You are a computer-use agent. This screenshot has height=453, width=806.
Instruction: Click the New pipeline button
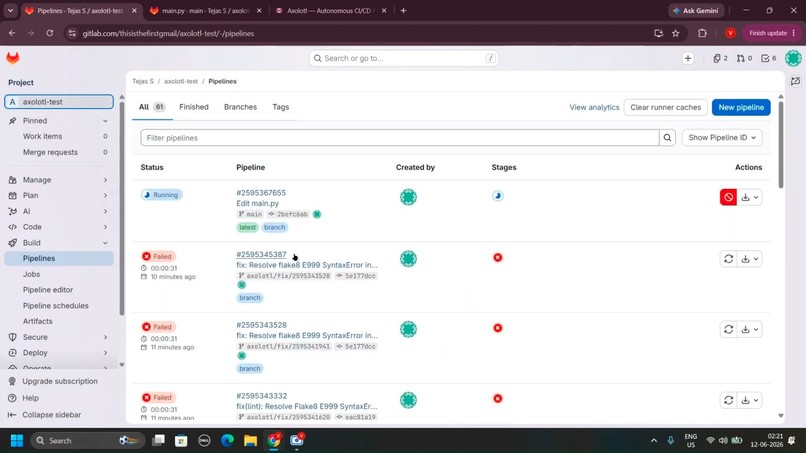point(741,107)
